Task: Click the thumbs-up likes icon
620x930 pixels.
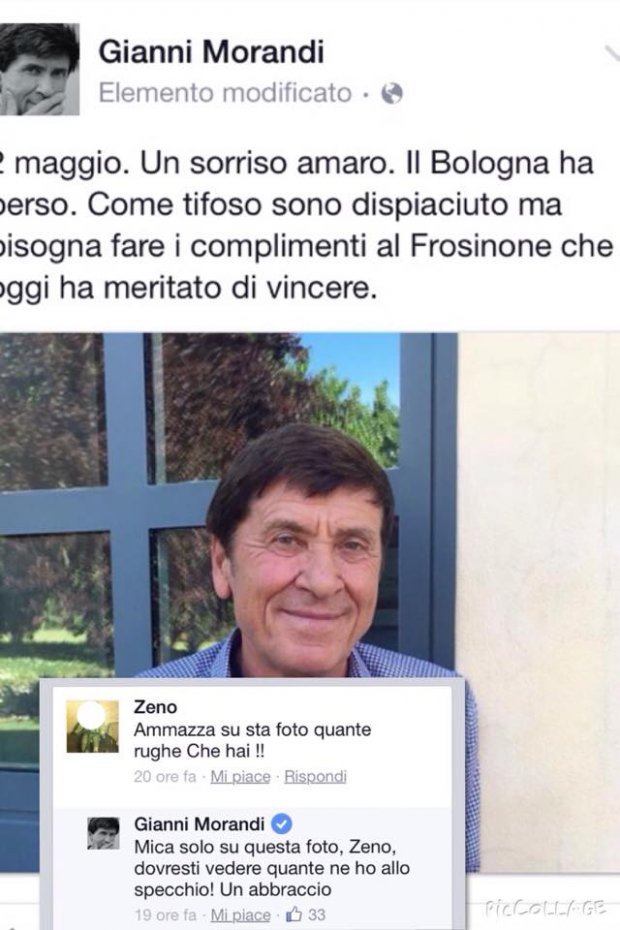Action: point(294,915)
